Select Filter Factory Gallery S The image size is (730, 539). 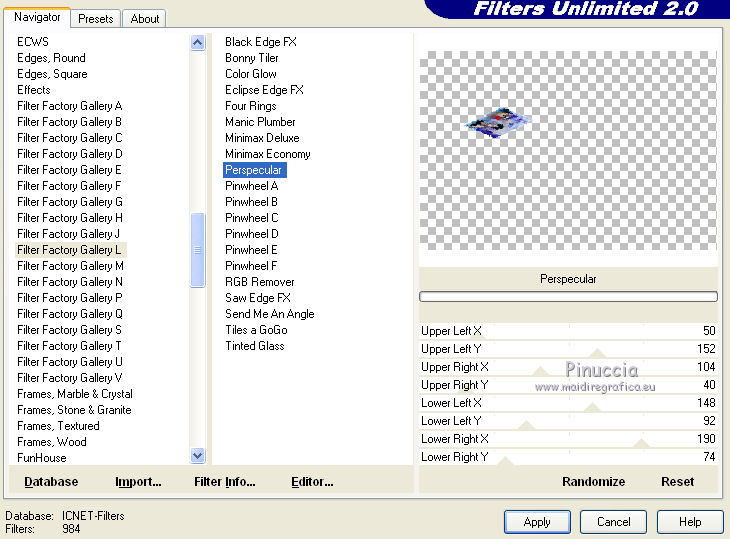(x=69, y=330)
